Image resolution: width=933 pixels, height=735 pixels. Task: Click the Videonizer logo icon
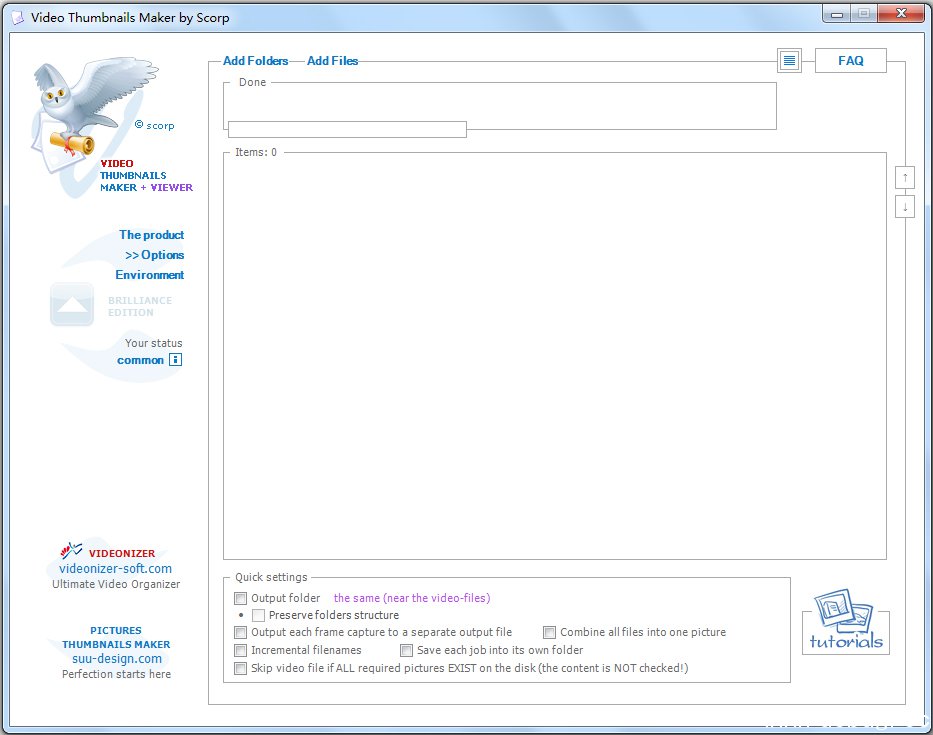(71, 551)
